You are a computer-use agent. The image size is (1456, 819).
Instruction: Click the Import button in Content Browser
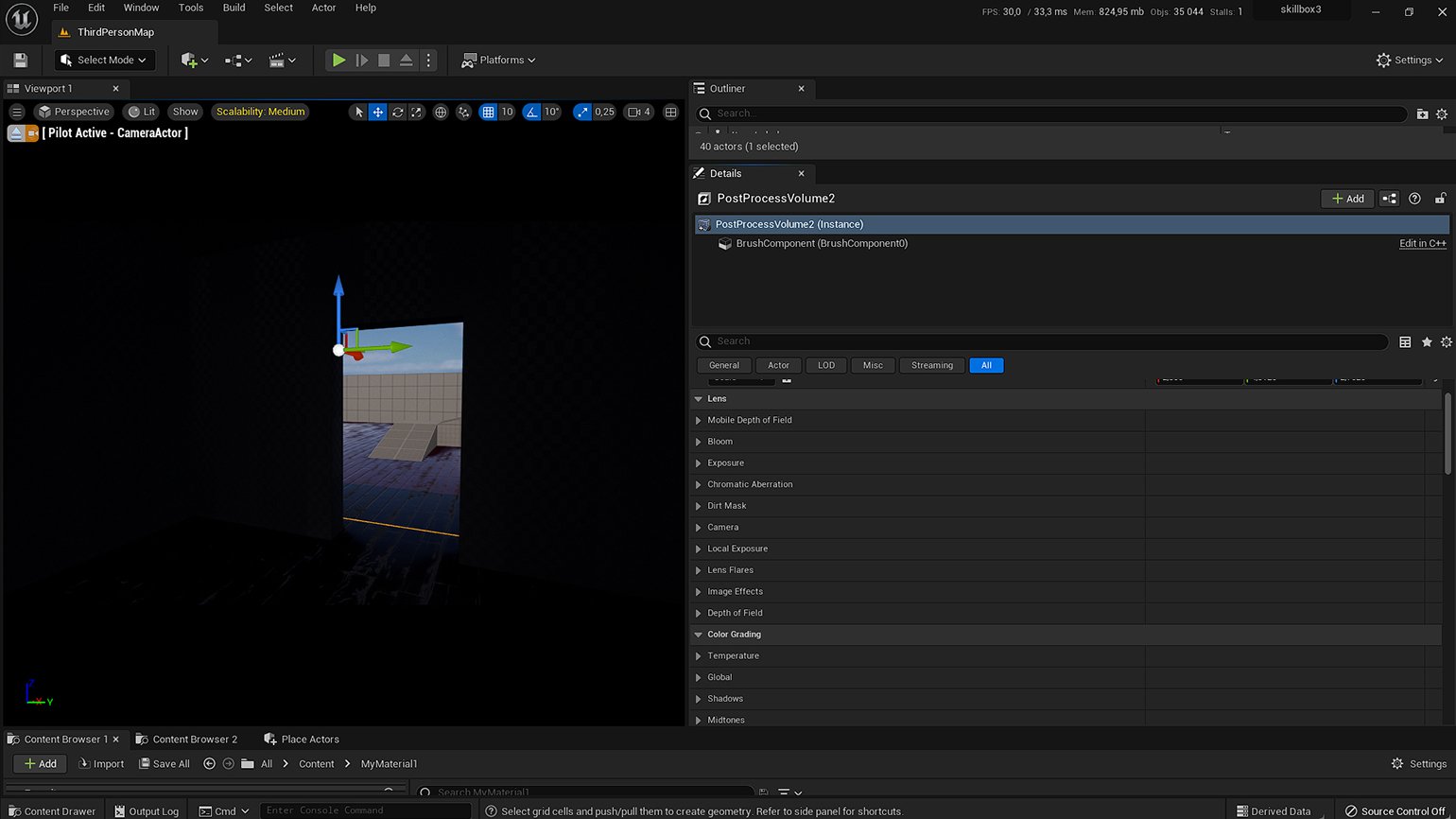(x=101, y=764)
